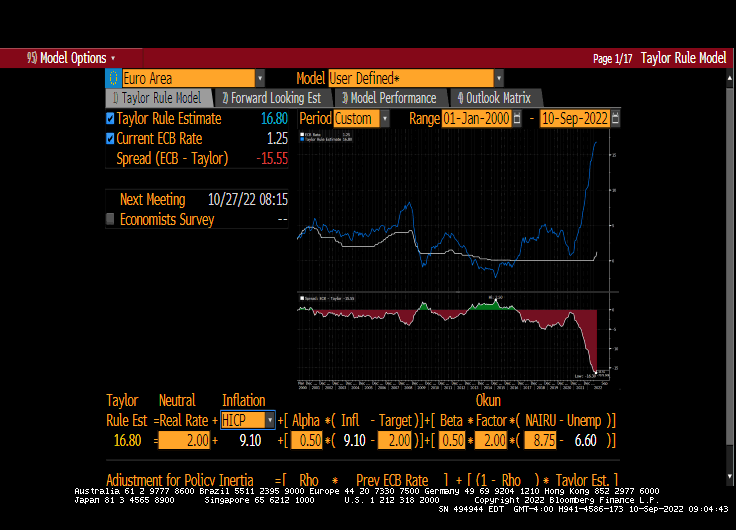The image size is (736, 530).
Task: Open the HICP inflation measure dropdown
Action: [x=270, y=420]
